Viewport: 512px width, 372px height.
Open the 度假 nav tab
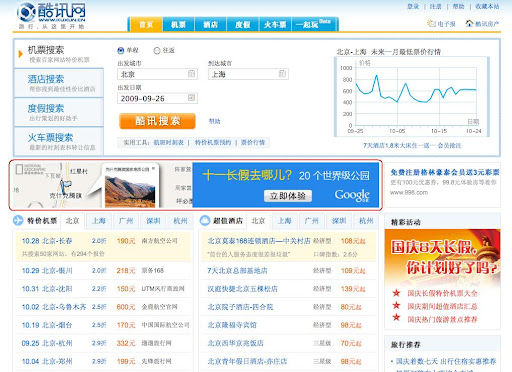coord(243,24)
